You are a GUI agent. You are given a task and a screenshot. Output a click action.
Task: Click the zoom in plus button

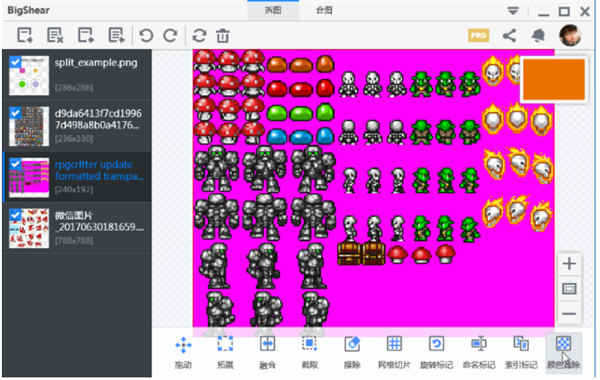(569, 264)
